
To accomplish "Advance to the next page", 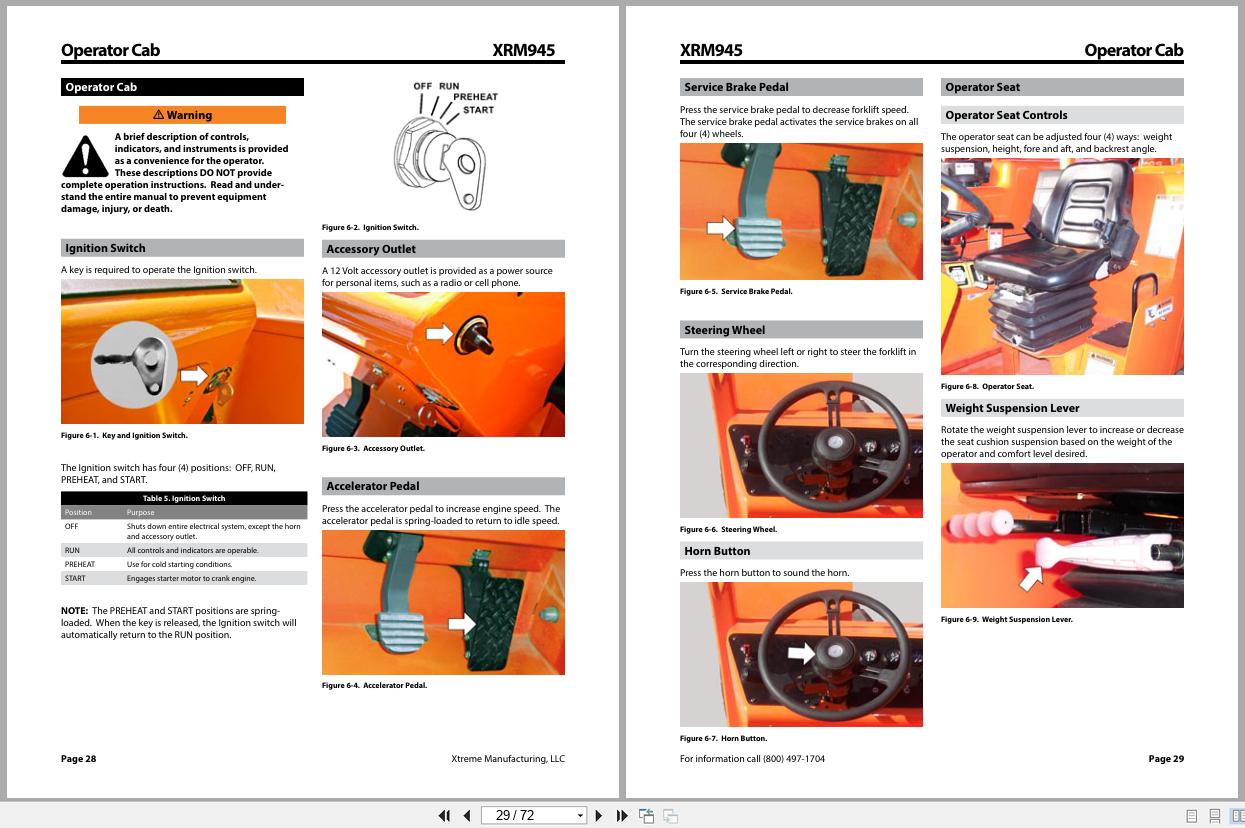I will [598, 816].
